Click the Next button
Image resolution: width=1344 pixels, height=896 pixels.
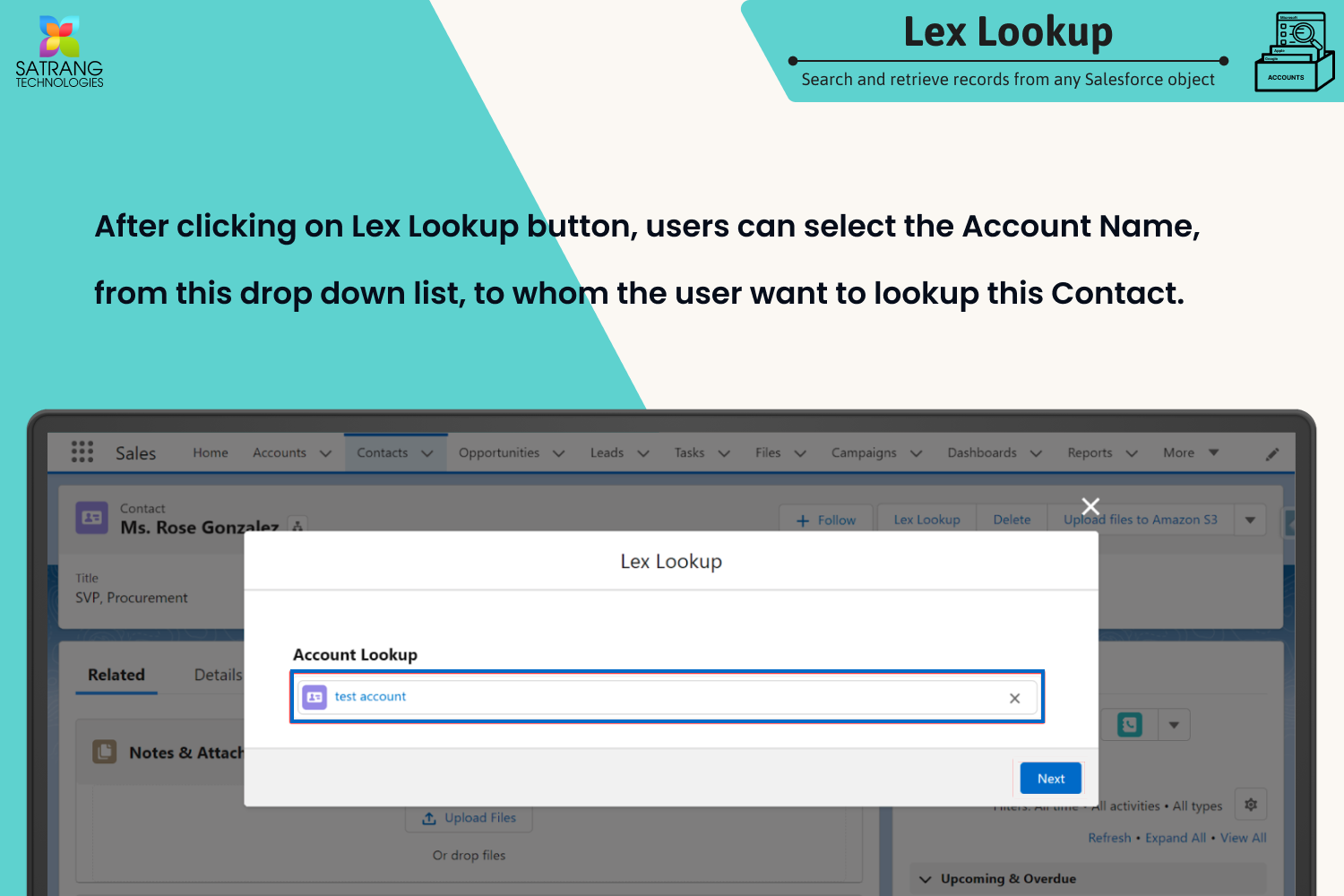click(x=1051, y=779)
